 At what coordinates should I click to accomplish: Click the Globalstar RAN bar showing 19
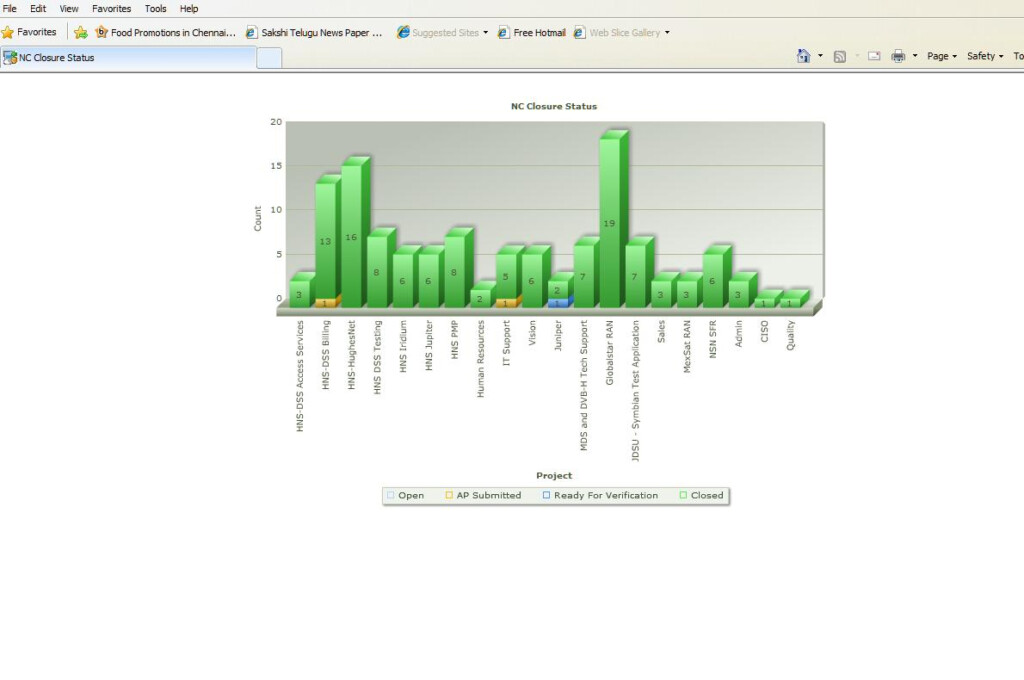[609, 222]
